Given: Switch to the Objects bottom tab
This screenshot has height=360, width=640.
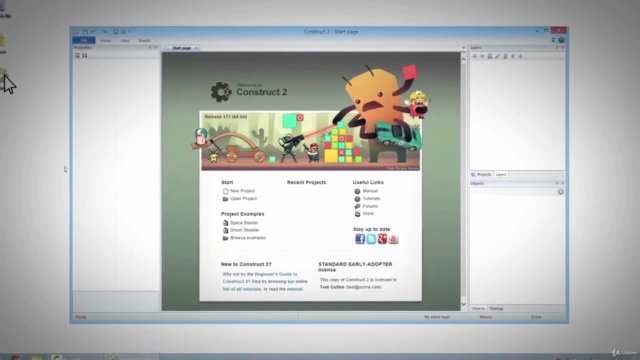Looking at the screenshot, I should 478,309.
